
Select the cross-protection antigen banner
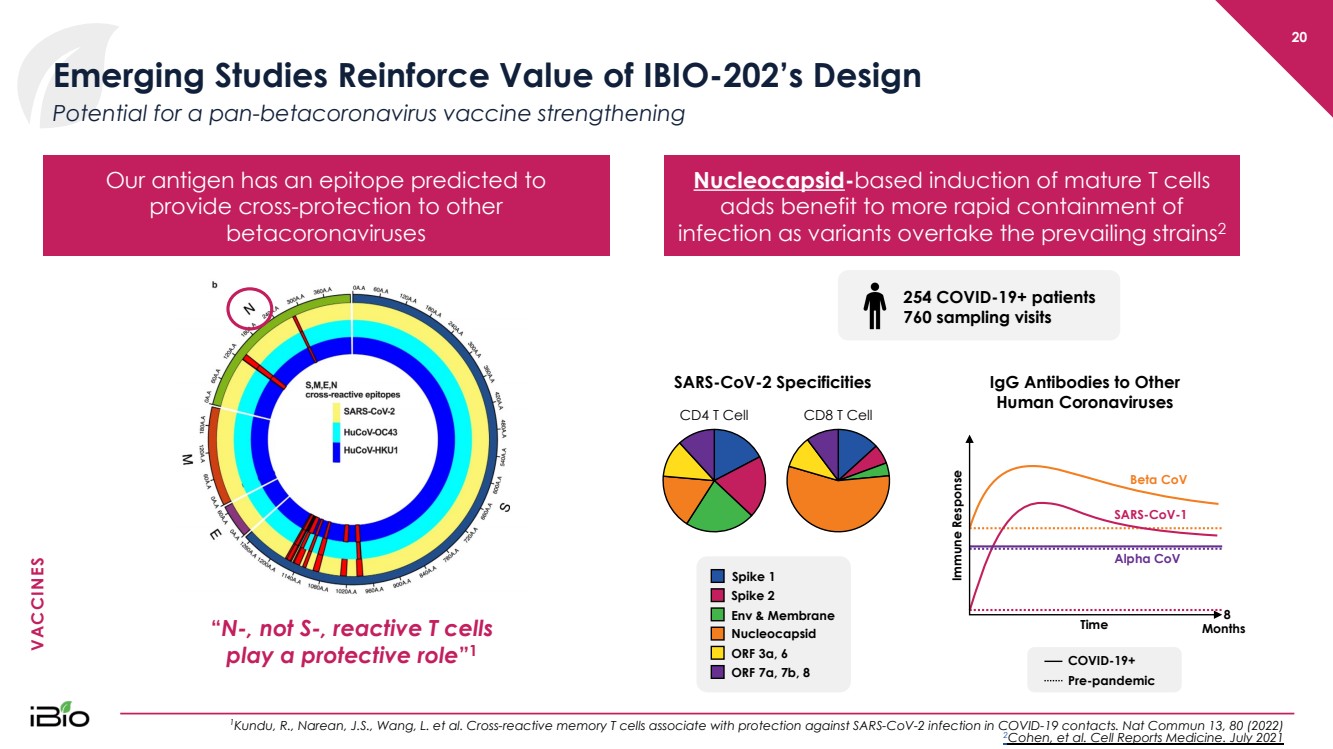pos(326,206)
